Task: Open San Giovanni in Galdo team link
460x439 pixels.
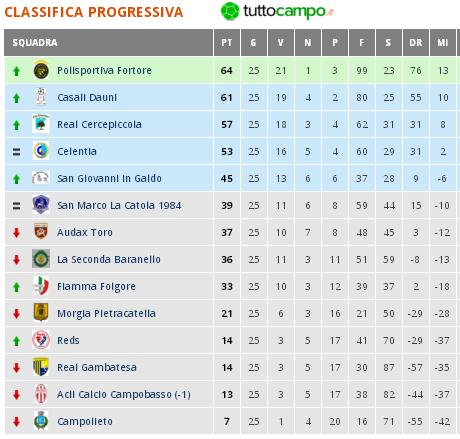Action: pos(109,178)
